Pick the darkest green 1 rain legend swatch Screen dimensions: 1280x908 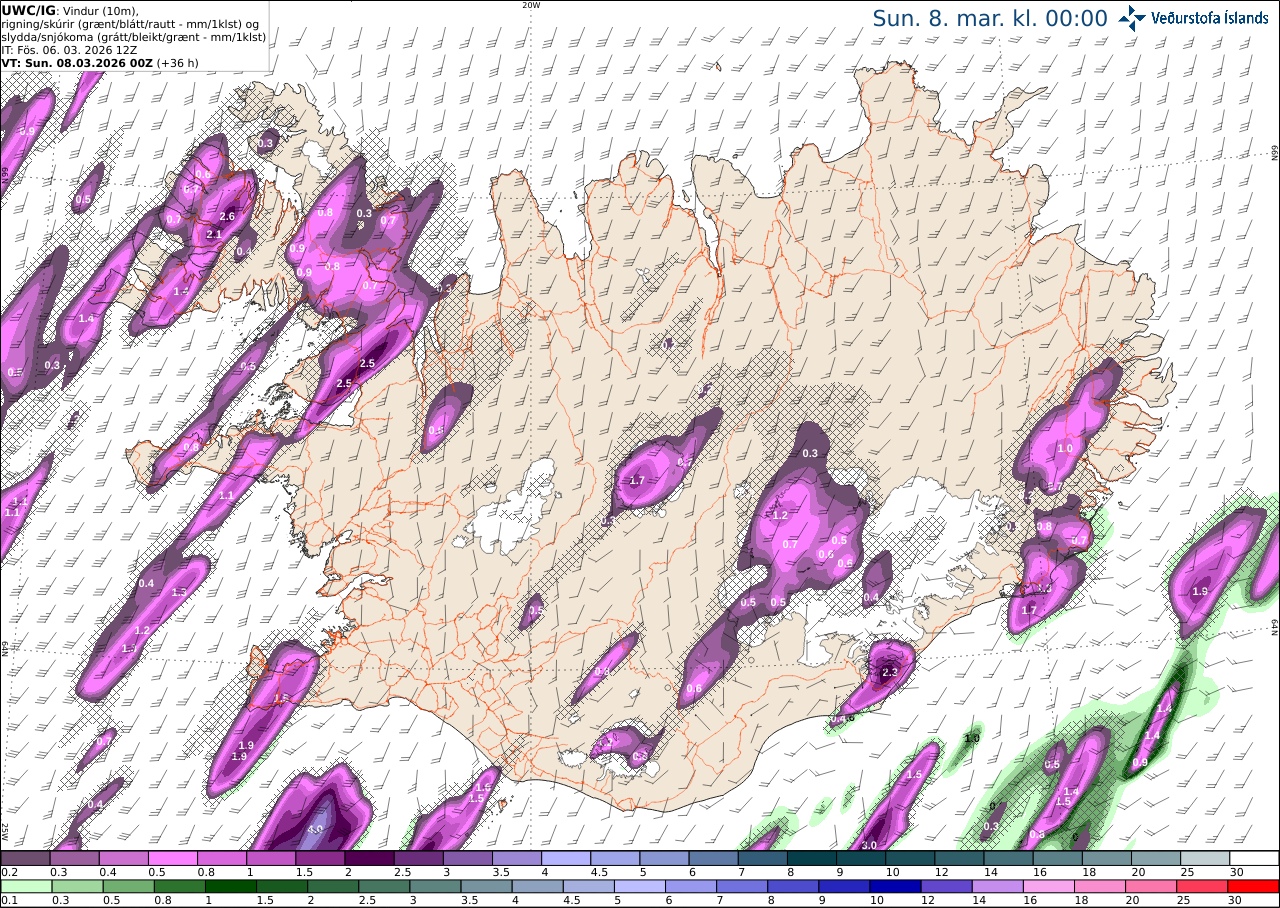231,886
